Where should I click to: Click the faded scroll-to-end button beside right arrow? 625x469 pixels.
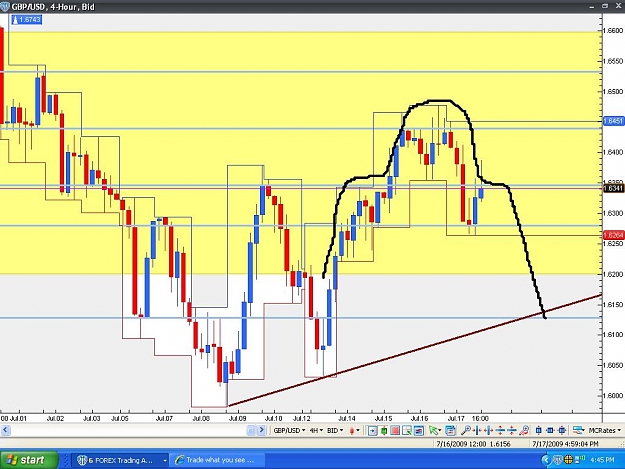(x=251, y=430)
